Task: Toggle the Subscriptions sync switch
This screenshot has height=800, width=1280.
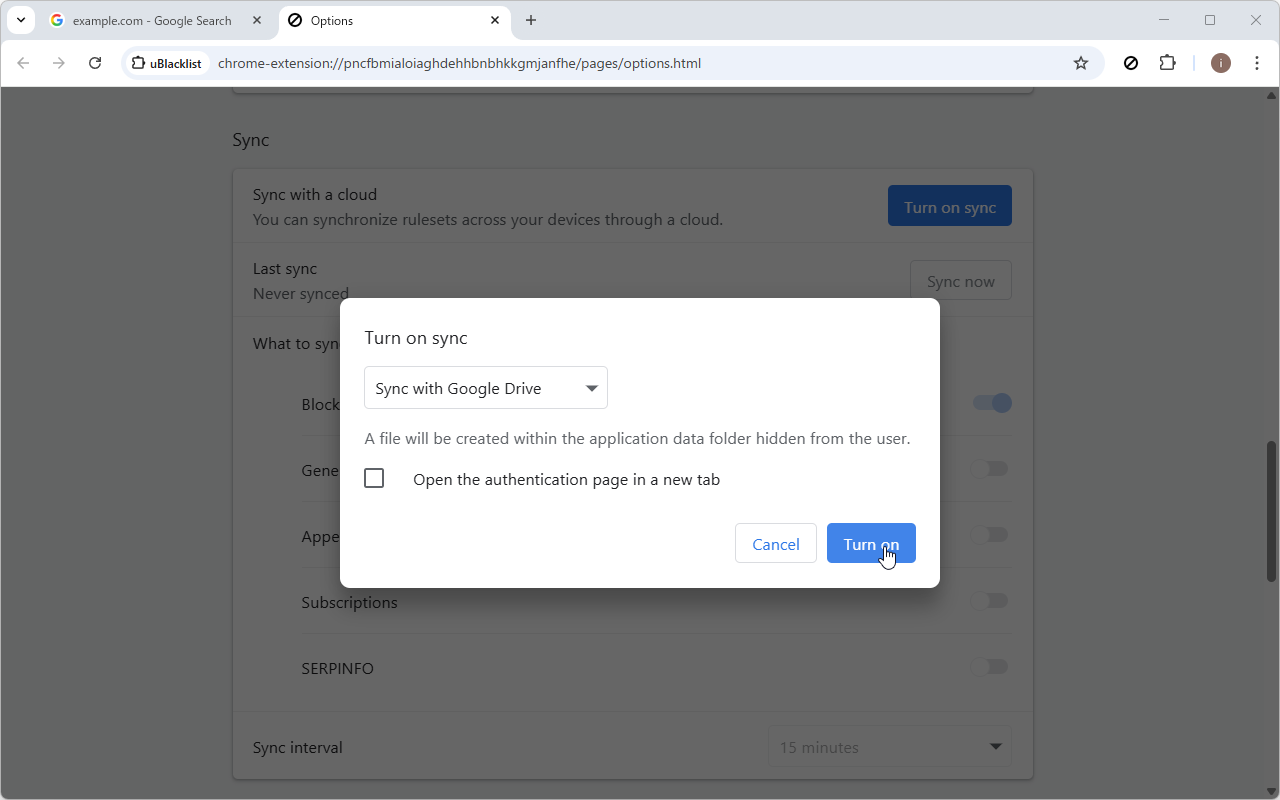Action: 989,601
